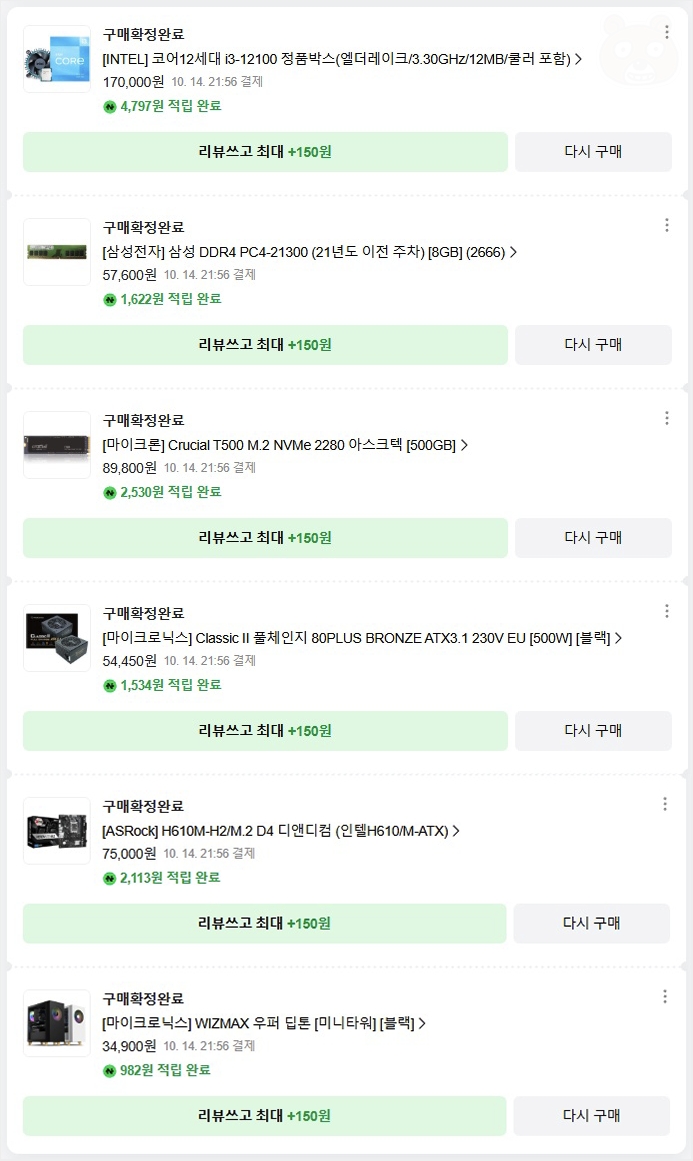Image resolution: width=693 pixels, height=1161 pixels.
Task: Open more options for ASRock H610M order
Action: click(665, 804)
